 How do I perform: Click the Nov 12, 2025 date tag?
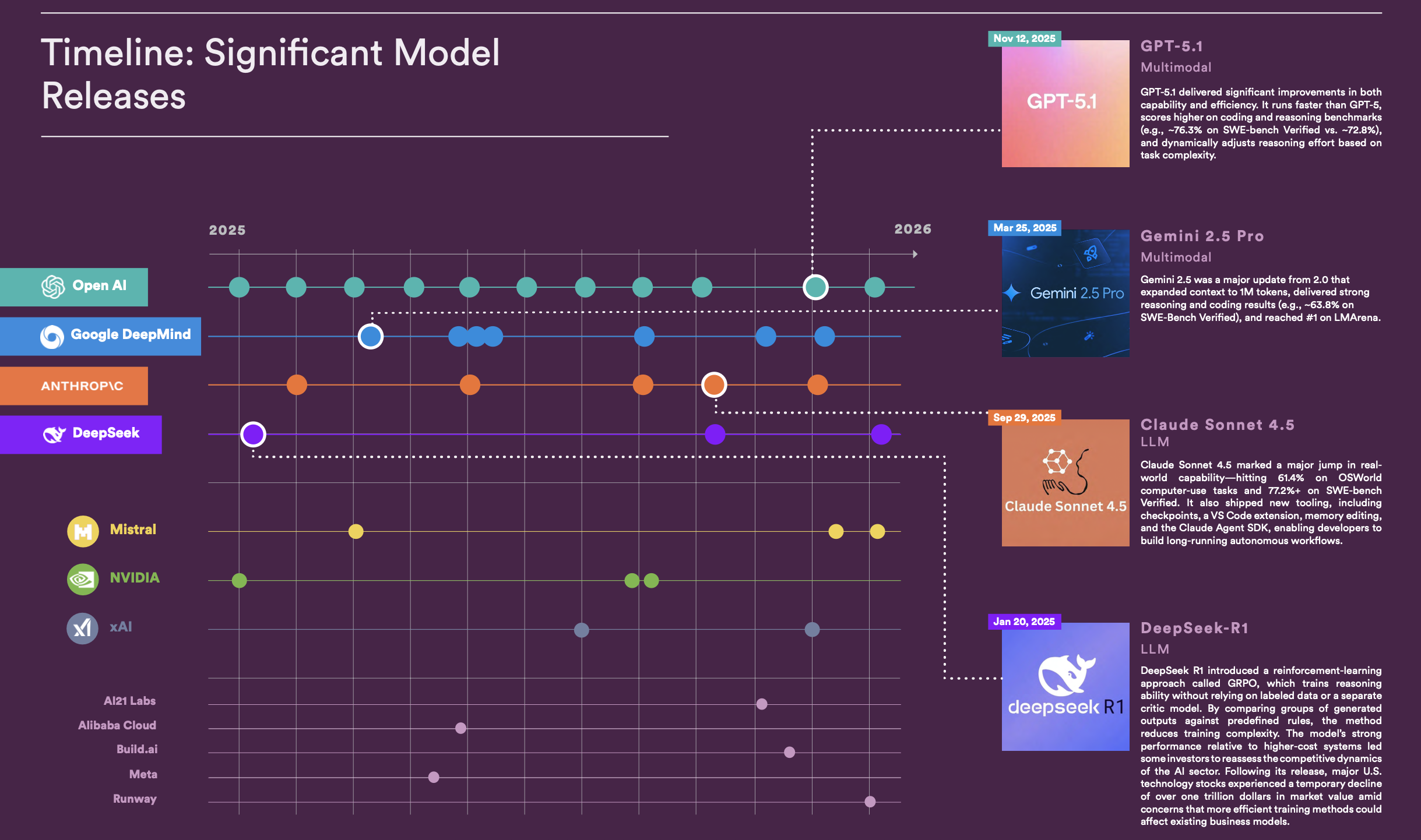click(x=1024, y=38)
